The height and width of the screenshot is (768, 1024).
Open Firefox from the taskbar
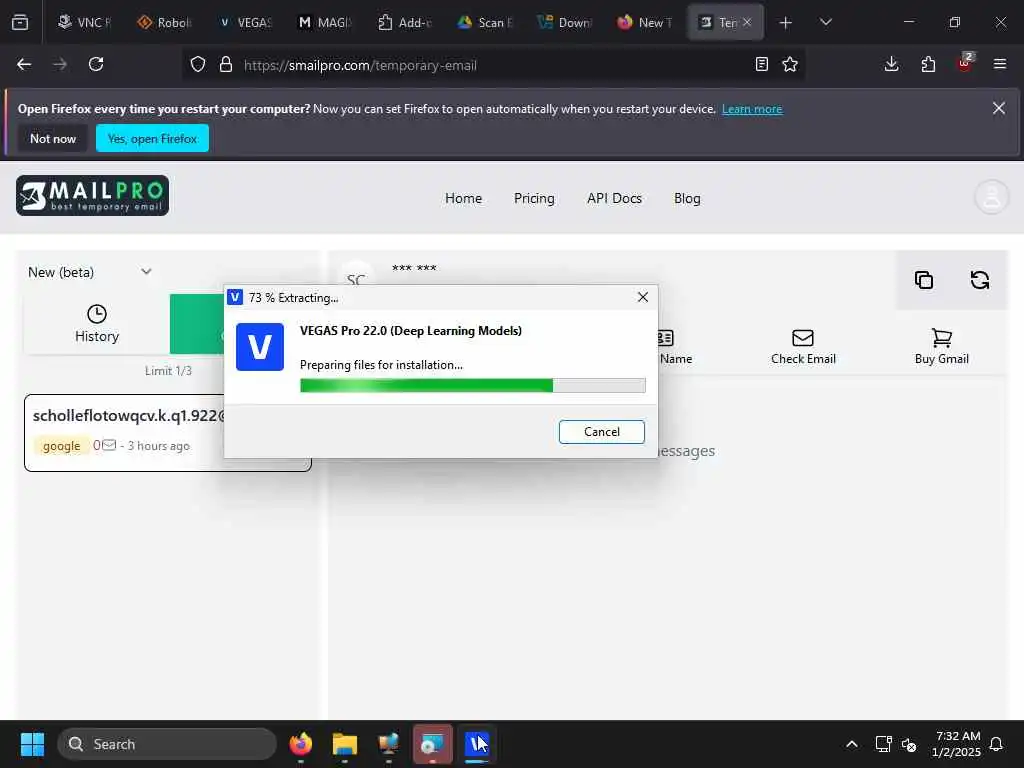300,744
